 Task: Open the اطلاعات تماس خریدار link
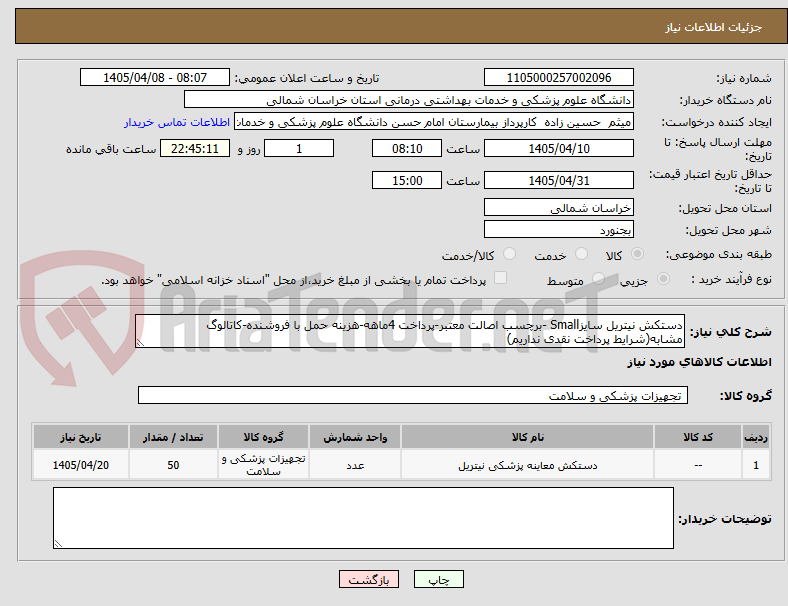(x=177, y=122)
